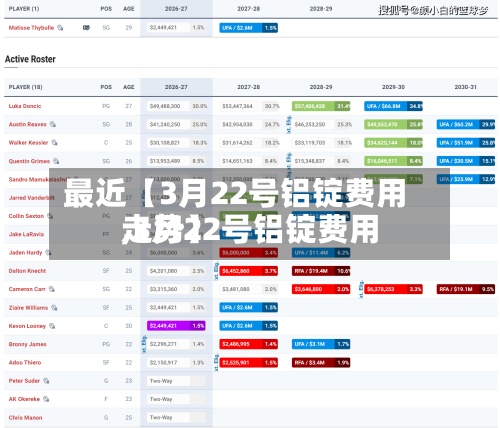Screen dimensions: 500x428
Task: Open Matisse Thybulle's player page
Action: (31, 28)
